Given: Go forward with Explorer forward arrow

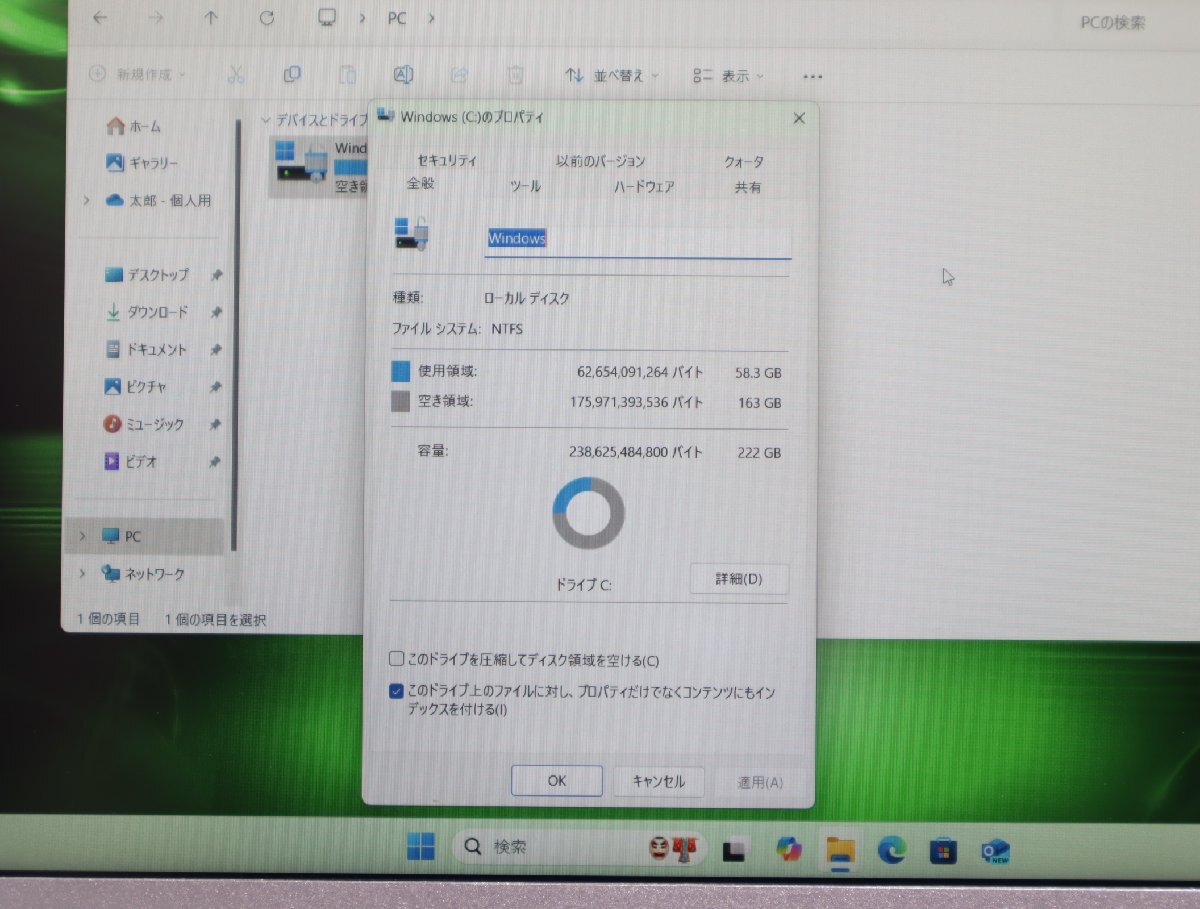Looking at the screenshot, I should pos(155,18).
